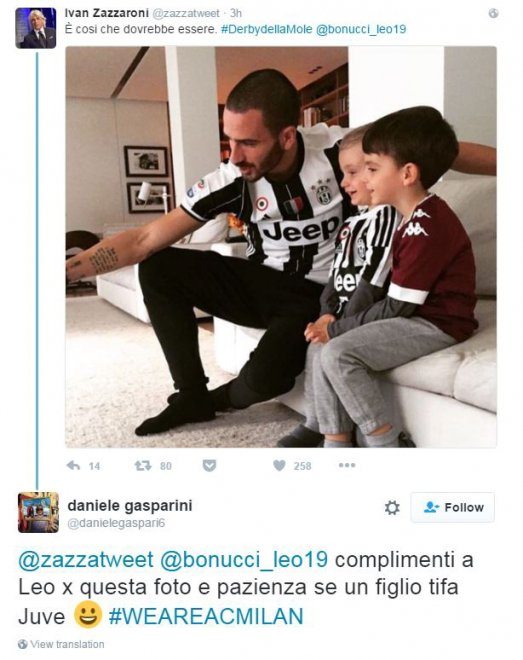523x660 pixels.
Task: Open daniele gasparini's profile avatar
Action: [38, 512]
